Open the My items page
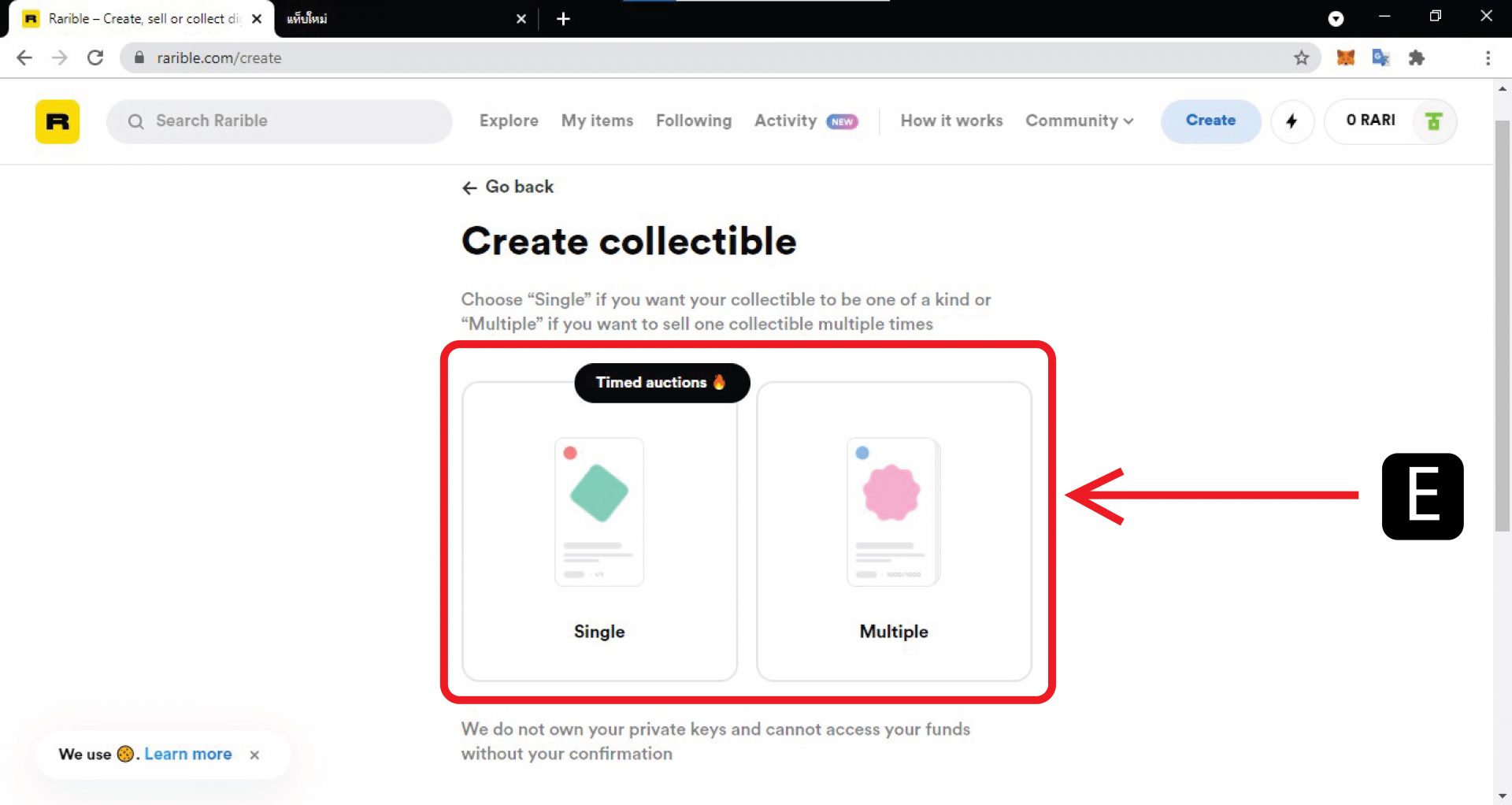This screenshot has width=1512, height=805. click(597, 121)
